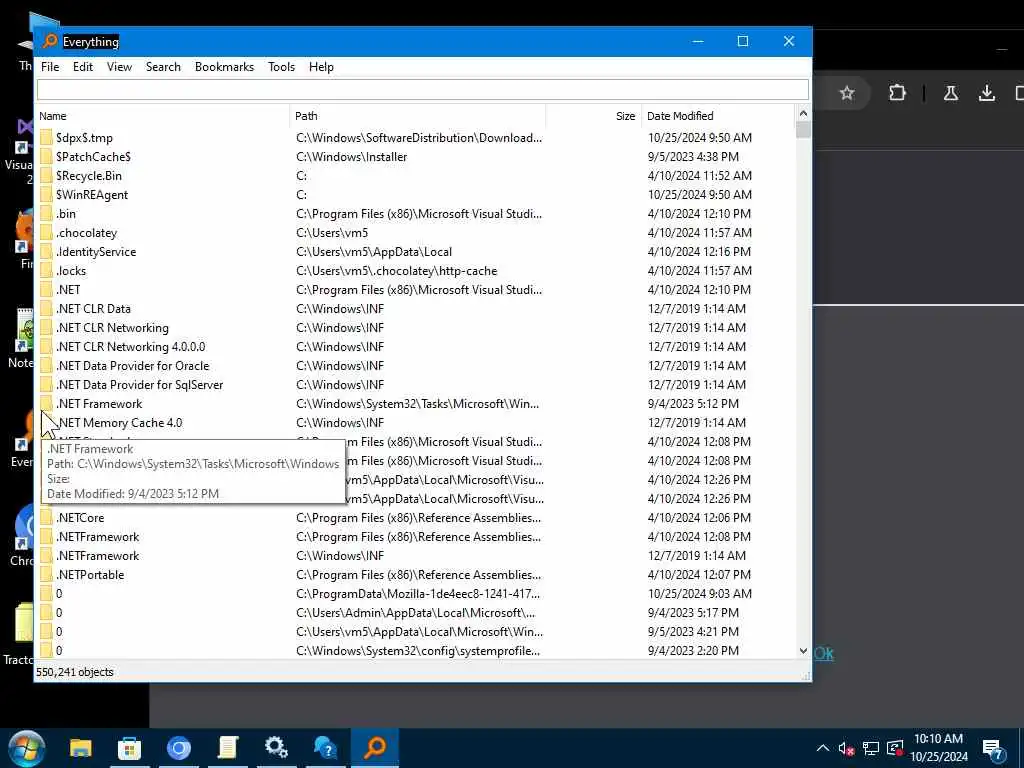Open the Windows Start button

(x=26, y=748)
